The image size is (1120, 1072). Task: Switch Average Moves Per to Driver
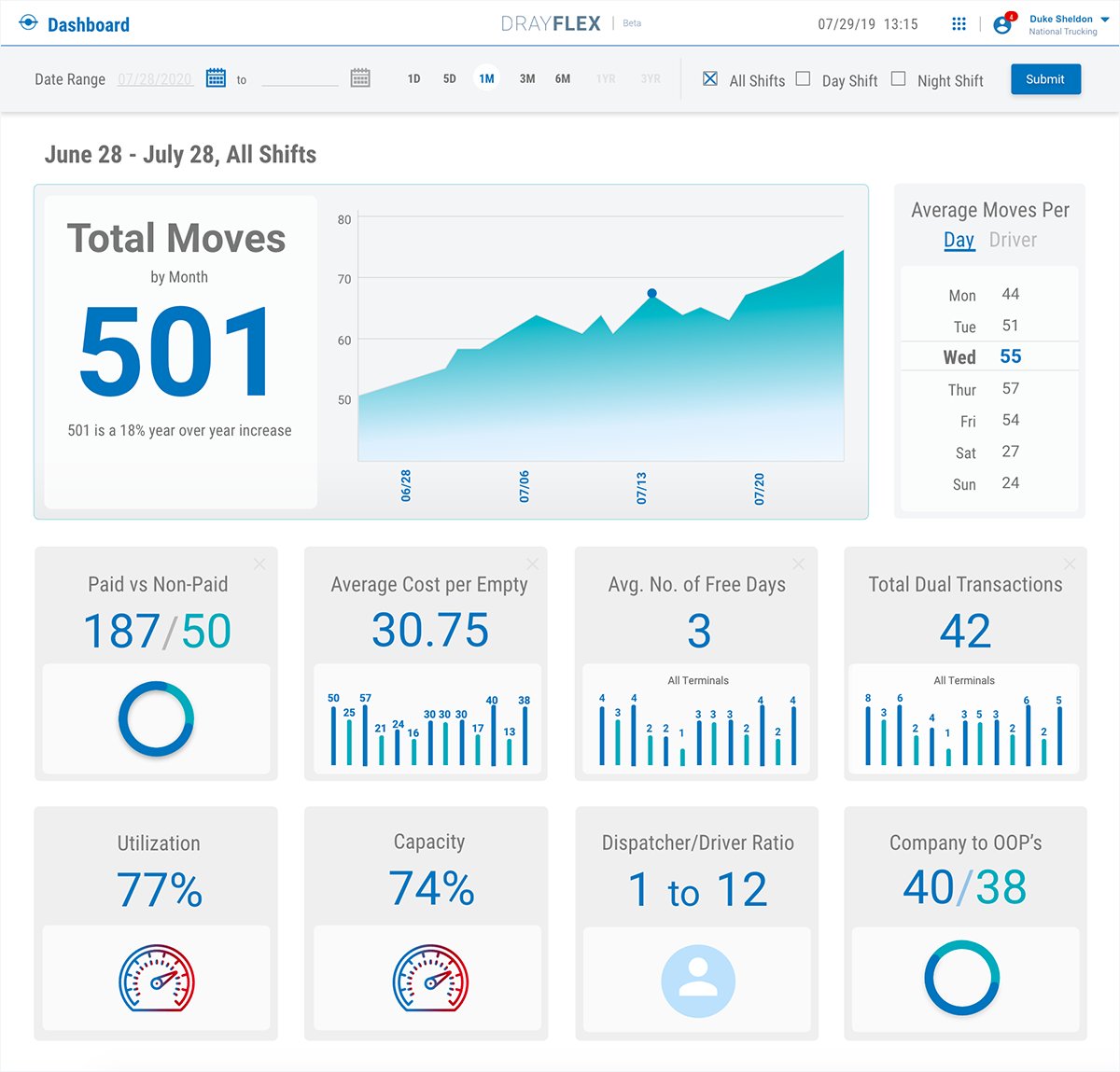pos(1013,240)
